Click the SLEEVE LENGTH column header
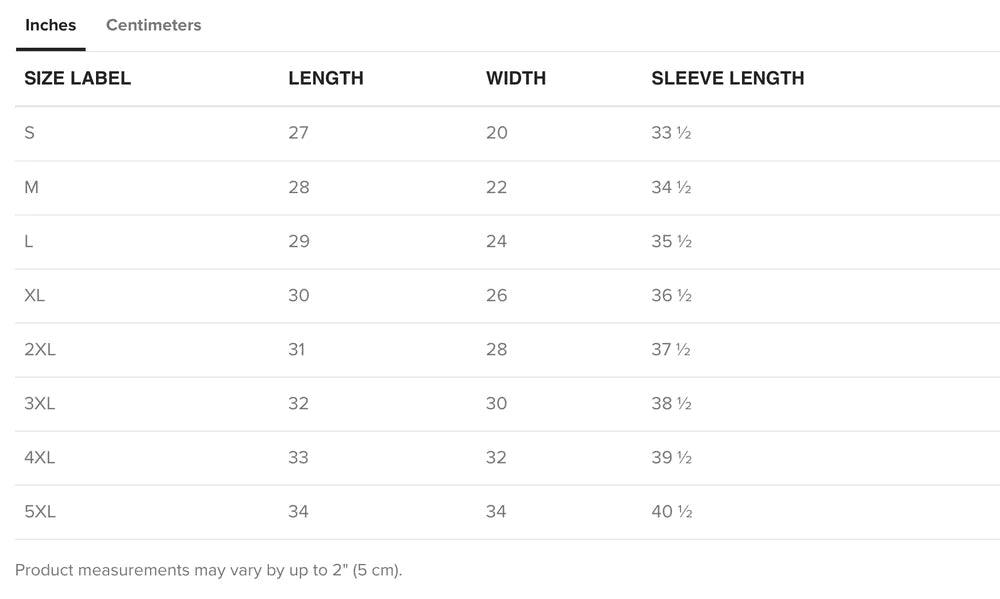This screenshot has height=599, width=1000. tap(727, 78)
